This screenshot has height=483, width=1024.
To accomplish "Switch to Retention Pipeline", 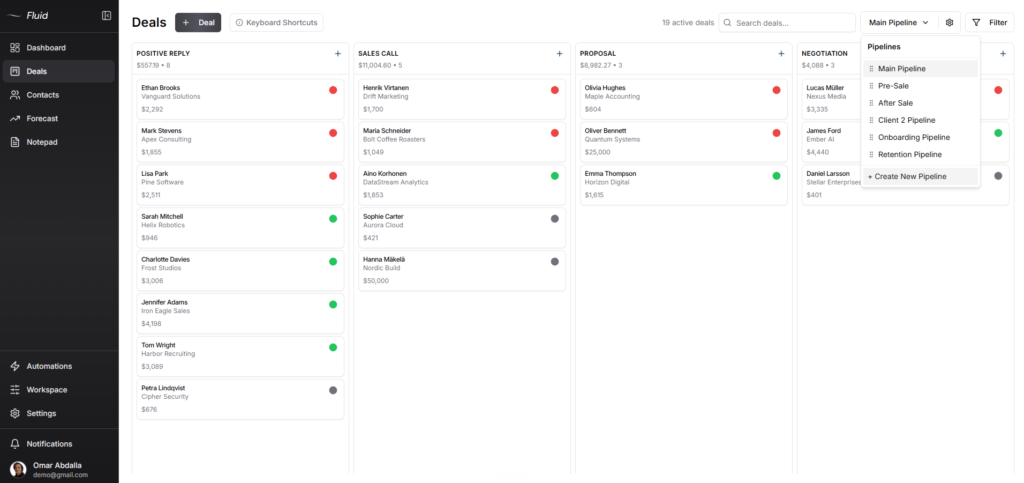I will pos(920,155).
